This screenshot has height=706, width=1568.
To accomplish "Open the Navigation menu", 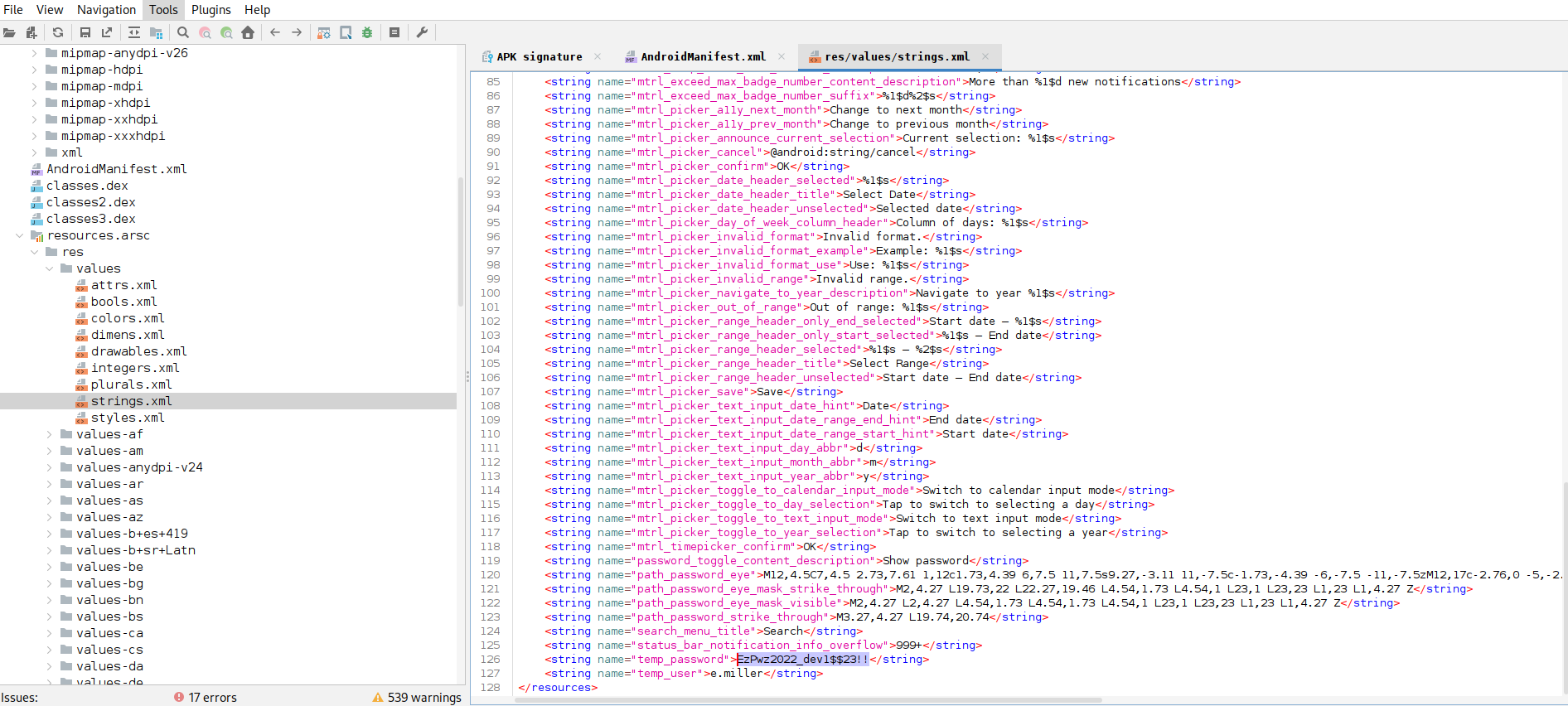I will pyautogui.click(x=106, y=10).
